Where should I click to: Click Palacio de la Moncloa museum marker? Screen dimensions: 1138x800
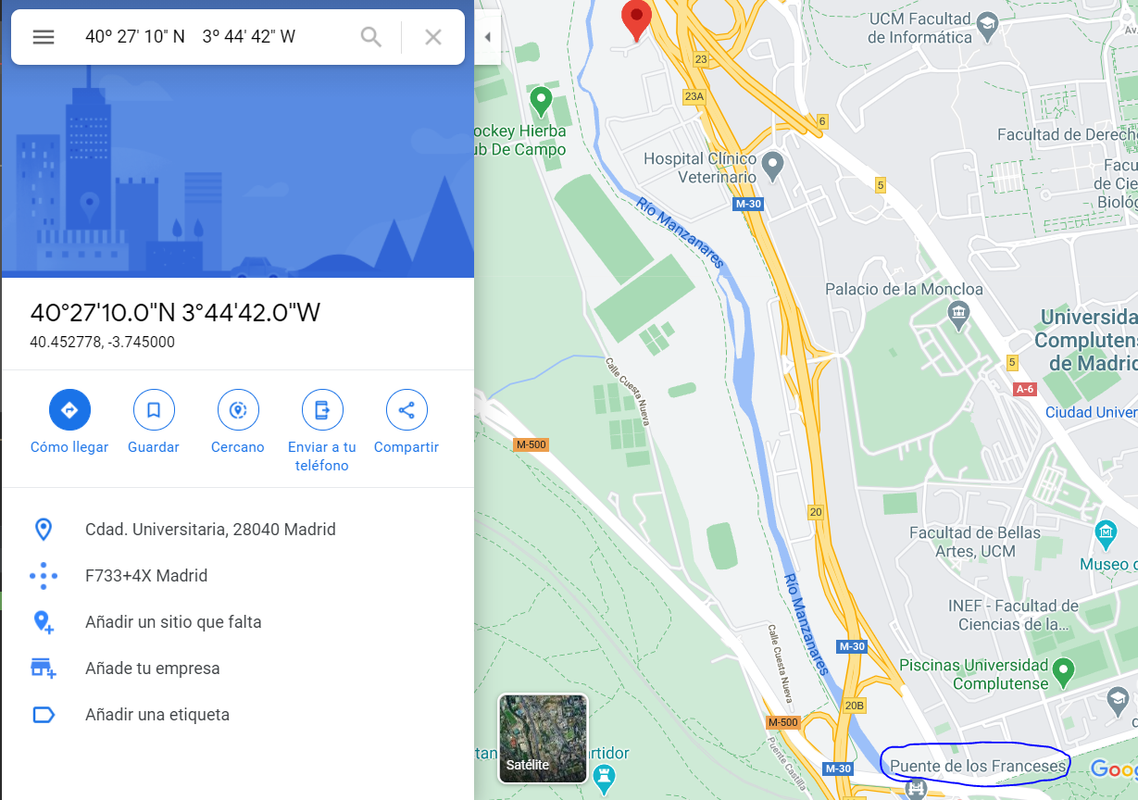(x=958, y=315)
